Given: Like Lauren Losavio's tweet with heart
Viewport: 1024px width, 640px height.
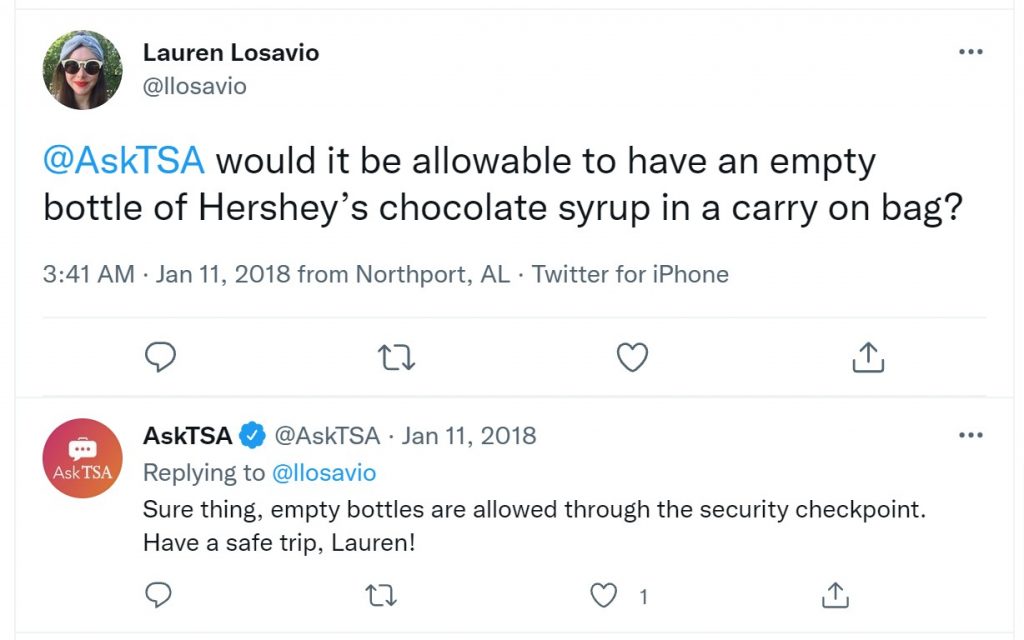Looking at the screenshot, I should pyautogui.click(x=632, y=357).
